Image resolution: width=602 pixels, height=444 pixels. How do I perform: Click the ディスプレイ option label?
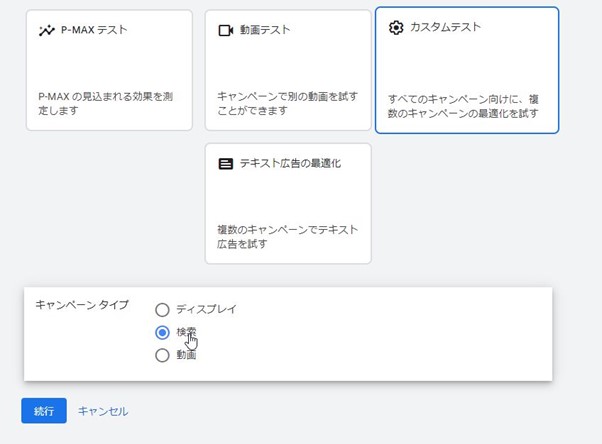[206, 310]
